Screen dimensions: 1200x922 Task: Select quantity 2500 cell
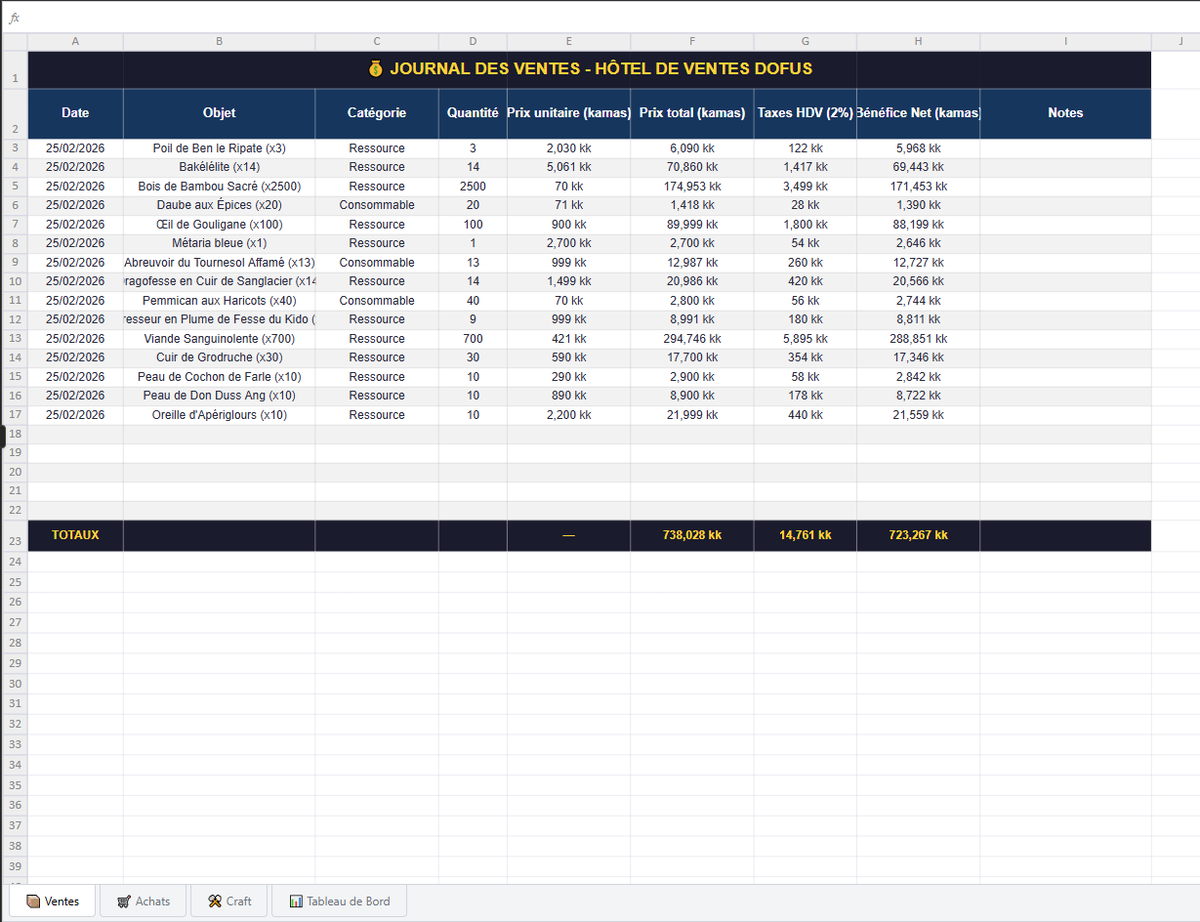pyautogui.click(x=473, y=186)
